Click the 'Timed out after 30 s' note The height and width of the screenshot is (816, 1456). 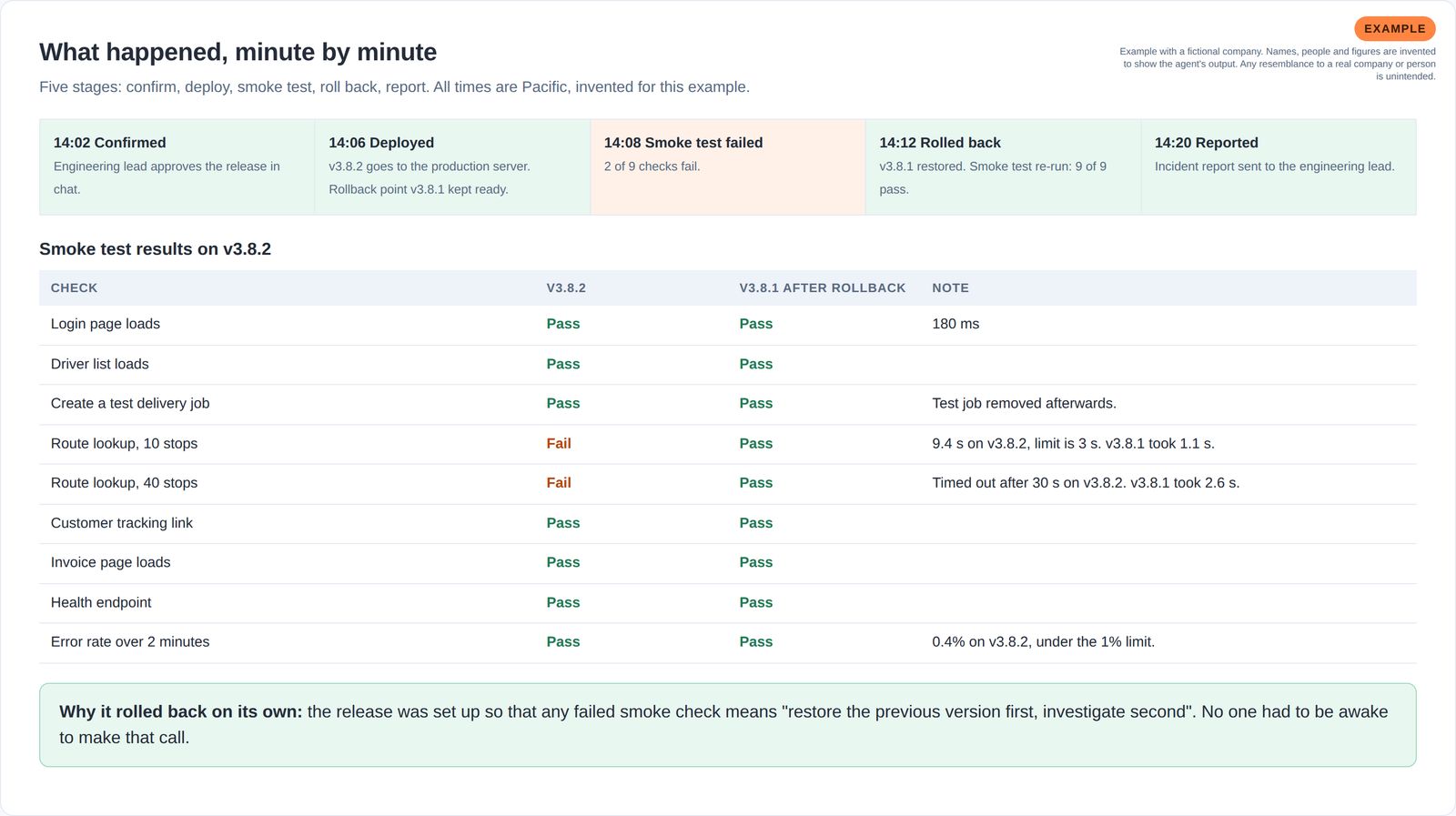tap(1086, 483)
